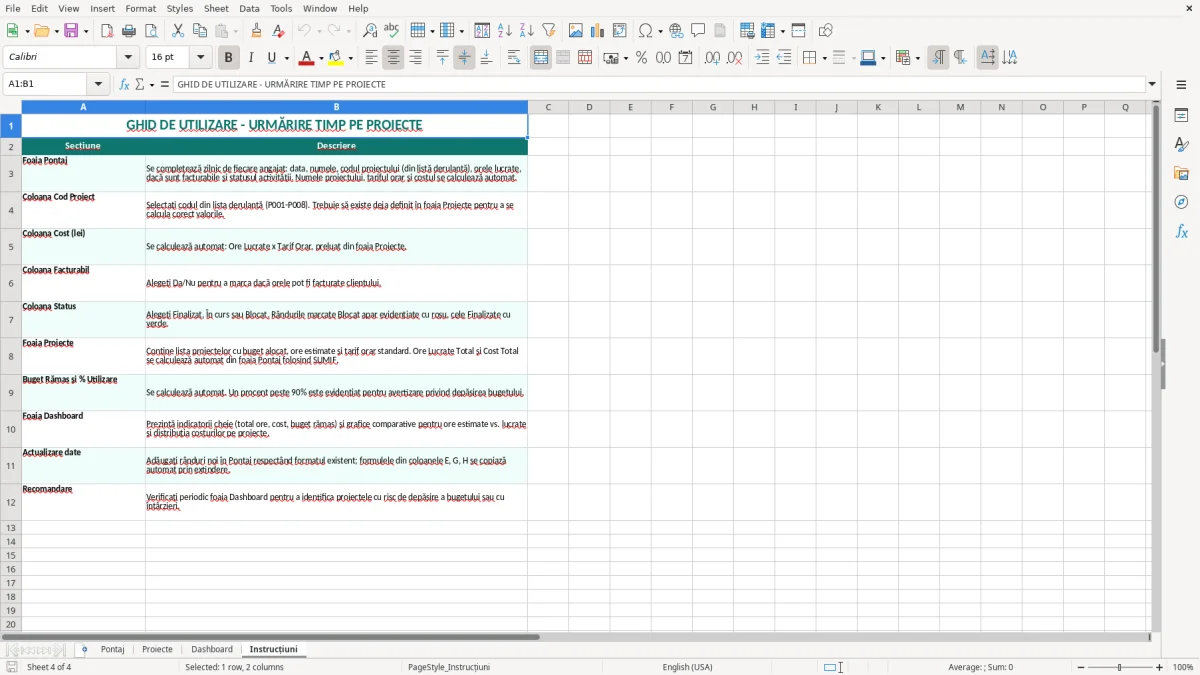Toggle Print Preview
The height and width of the screenshot is (675, 1200).
click(x=150, y=31)
